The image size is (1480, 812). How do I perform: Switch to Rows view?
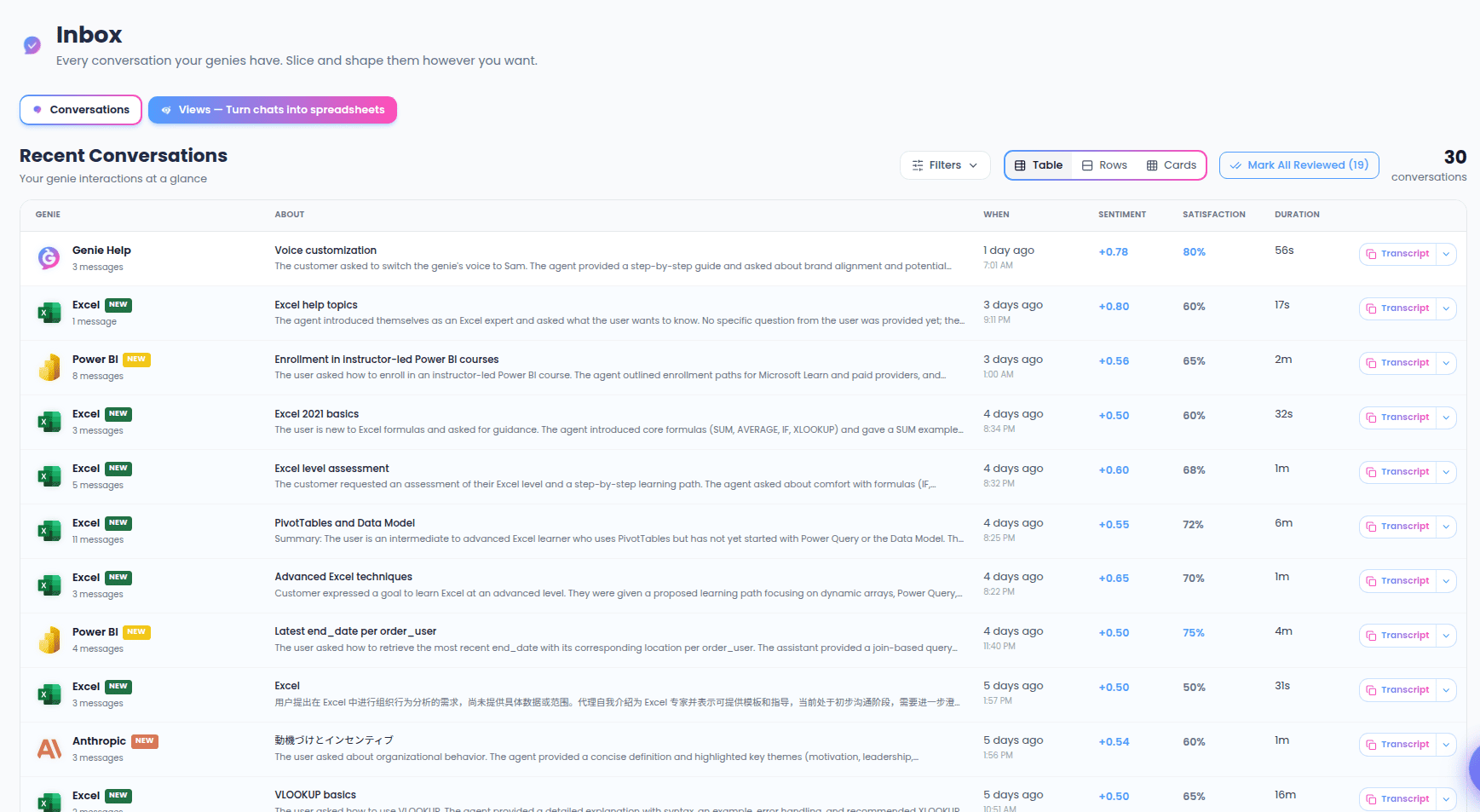[1104, 165]
